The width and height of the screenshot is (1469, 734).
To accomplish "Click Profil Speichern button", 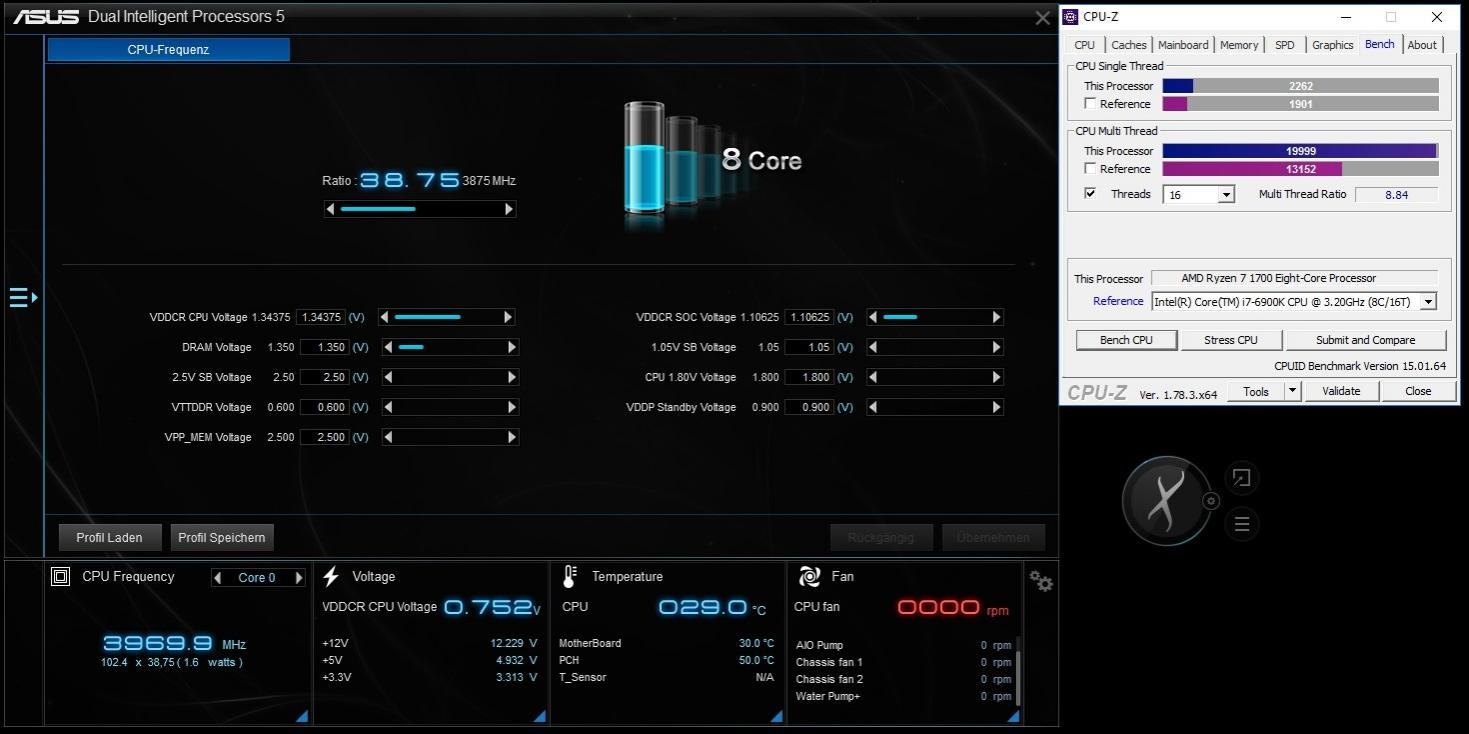I will (x=222, y=537).
